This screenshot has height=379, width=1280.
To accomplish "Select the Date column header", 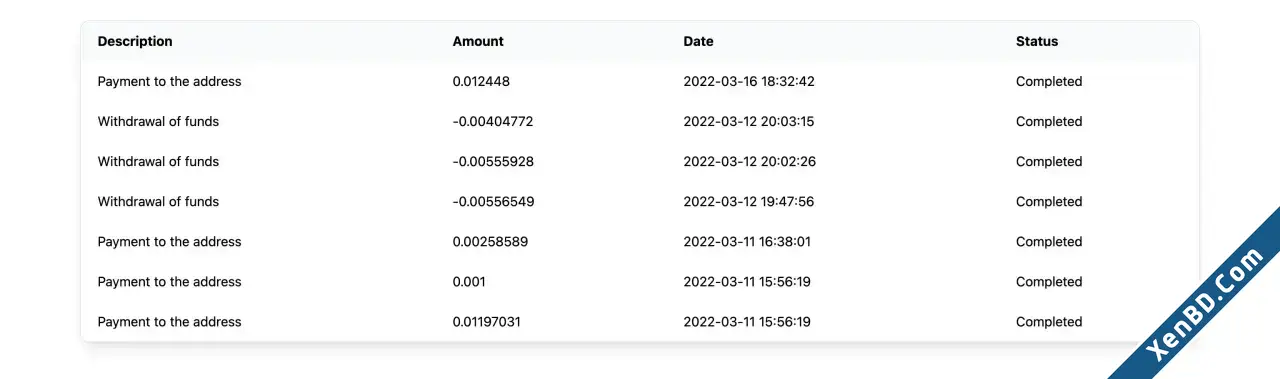I will click(698, 42).
